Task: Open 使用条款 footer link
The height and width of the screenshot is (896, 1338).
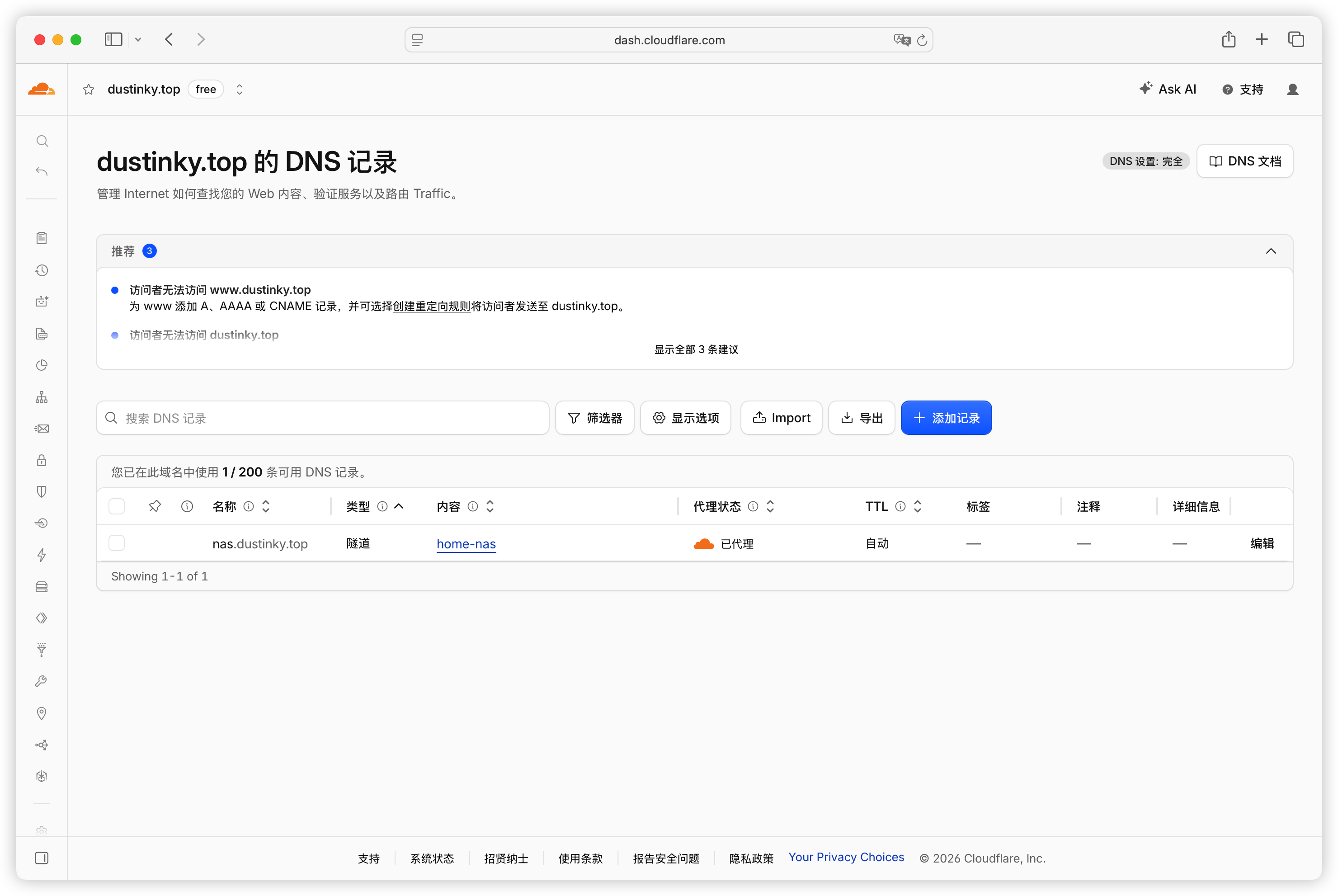Action: click(x=580, y=858)
